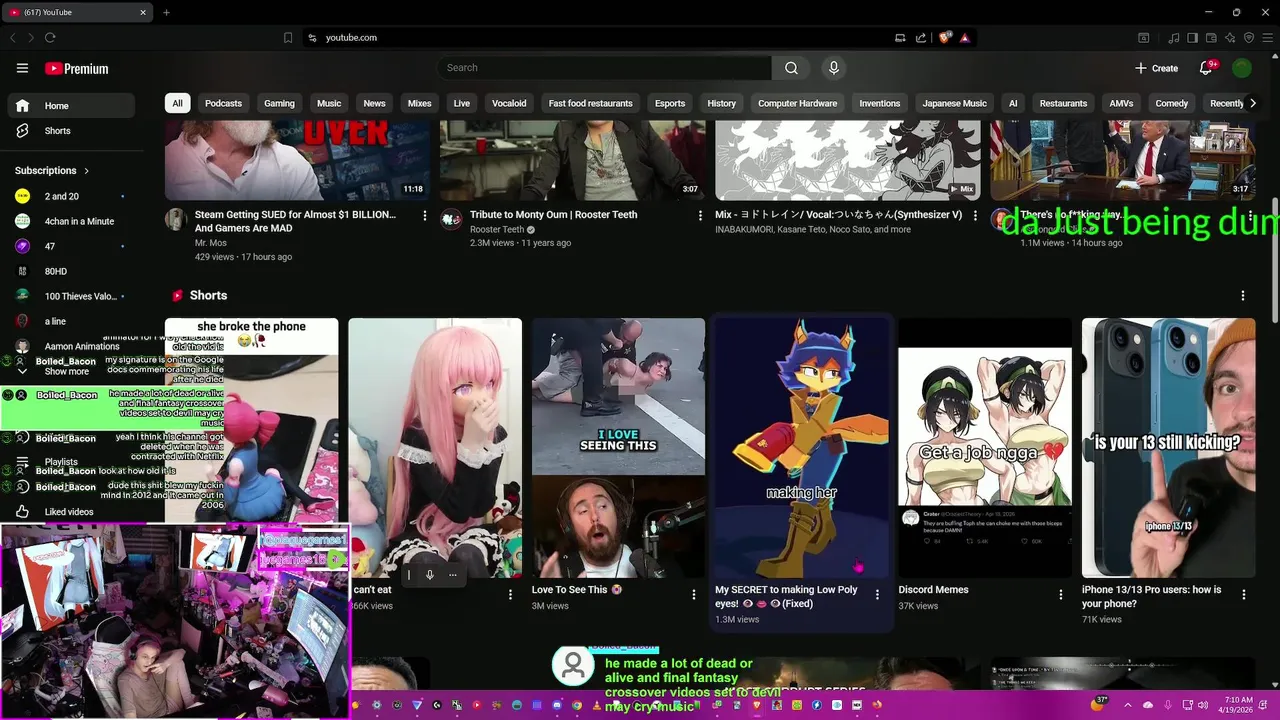
Task: Open the taskbar clock showing 7:10 AM
Action: (1238, 705)
